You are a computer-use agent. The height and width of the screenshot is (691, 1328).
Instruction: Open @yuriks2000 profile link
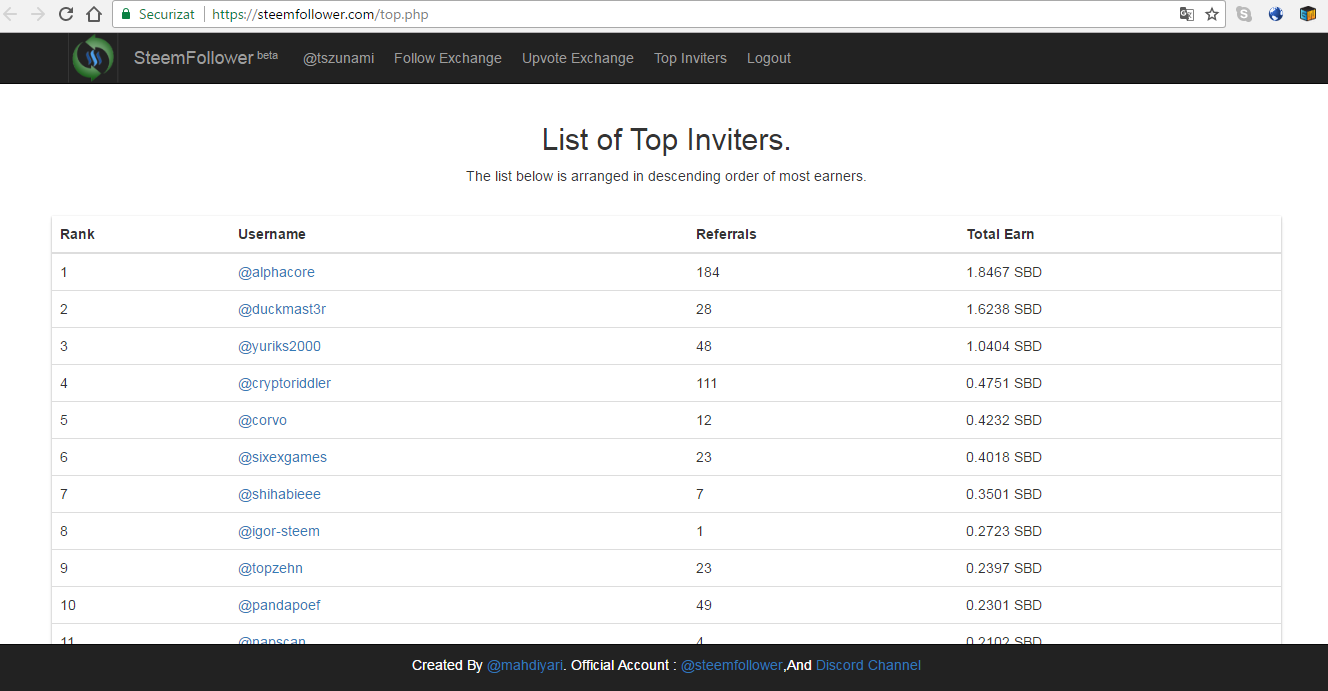(x=279, y=346)
